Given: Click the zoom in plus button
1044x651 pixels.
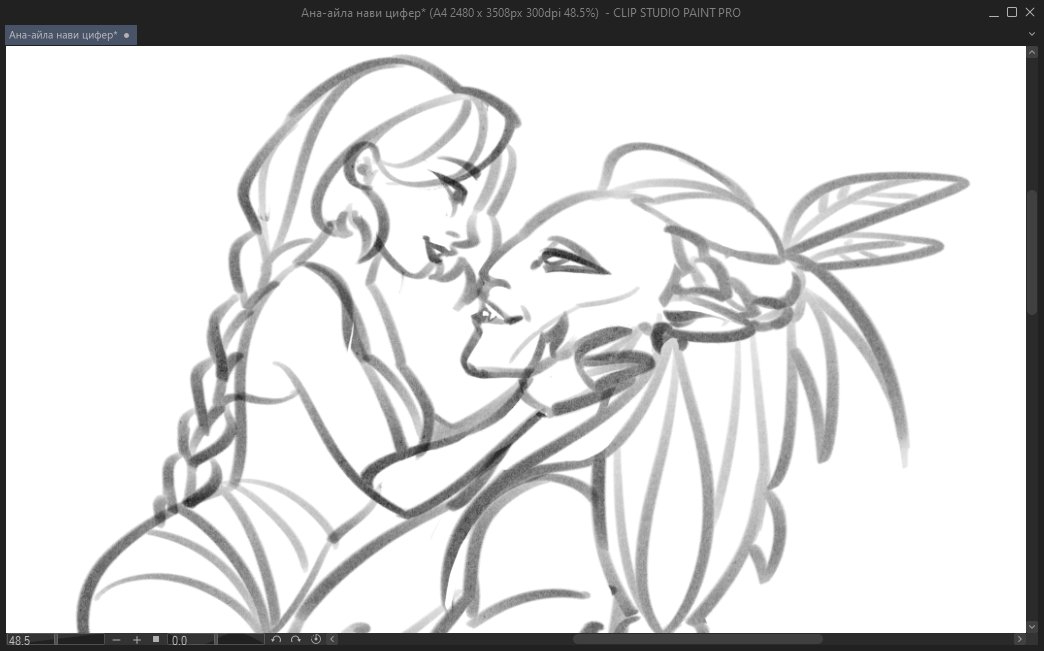Looking at the screenshot, I should pyautogui.click(x=137, y=639).
